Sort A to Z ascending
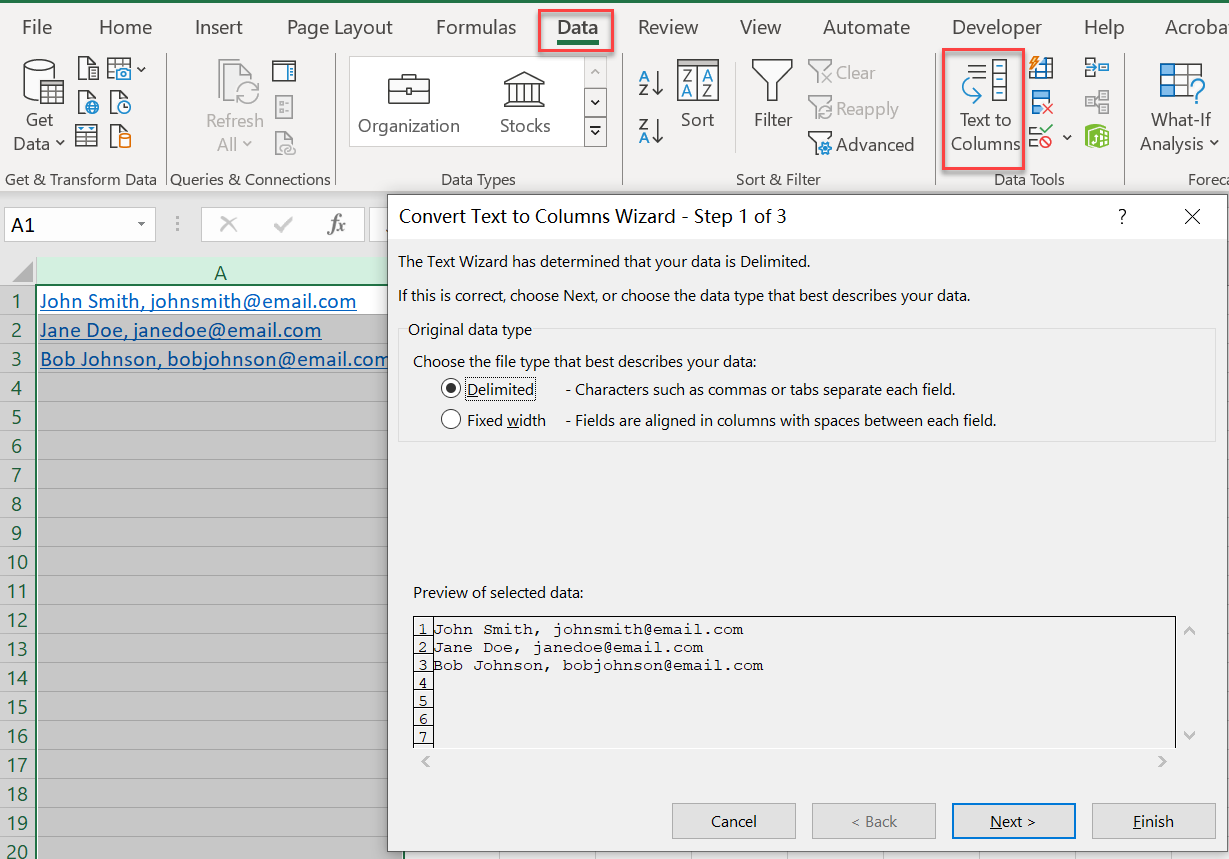Screen dimensions: 1229x859 pyautogui.click(x=651, y=83)
